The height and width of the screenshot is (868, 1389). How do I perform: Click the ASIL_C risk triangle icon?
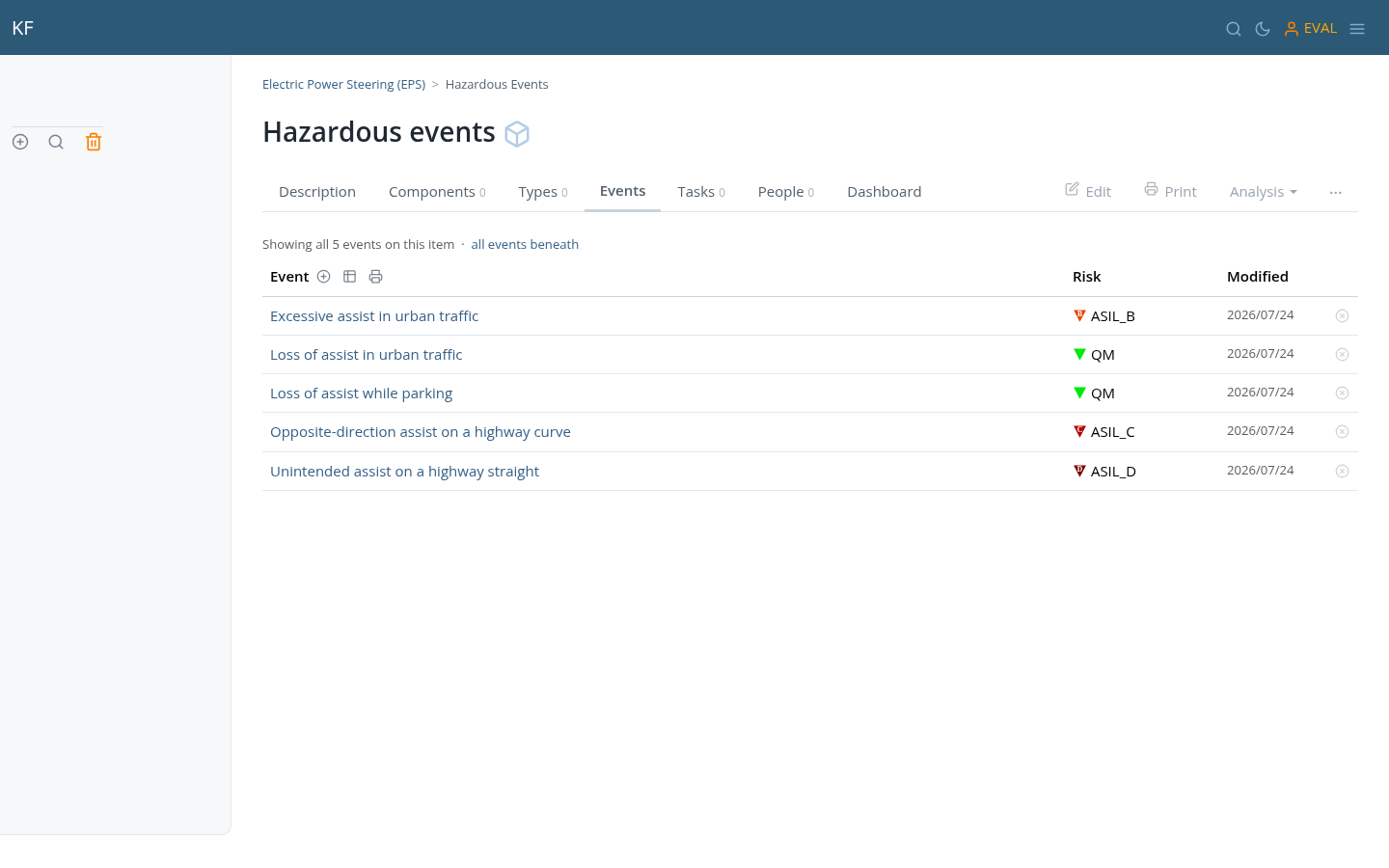tap(1079, 431)
